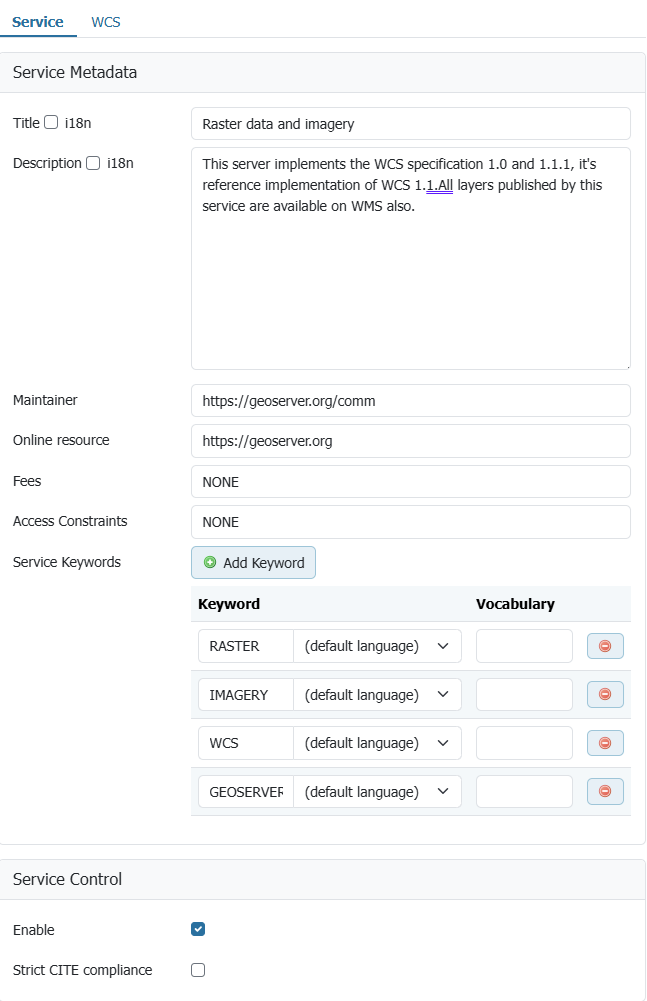Delete the WCS keyword entry

tap(605, 743)
